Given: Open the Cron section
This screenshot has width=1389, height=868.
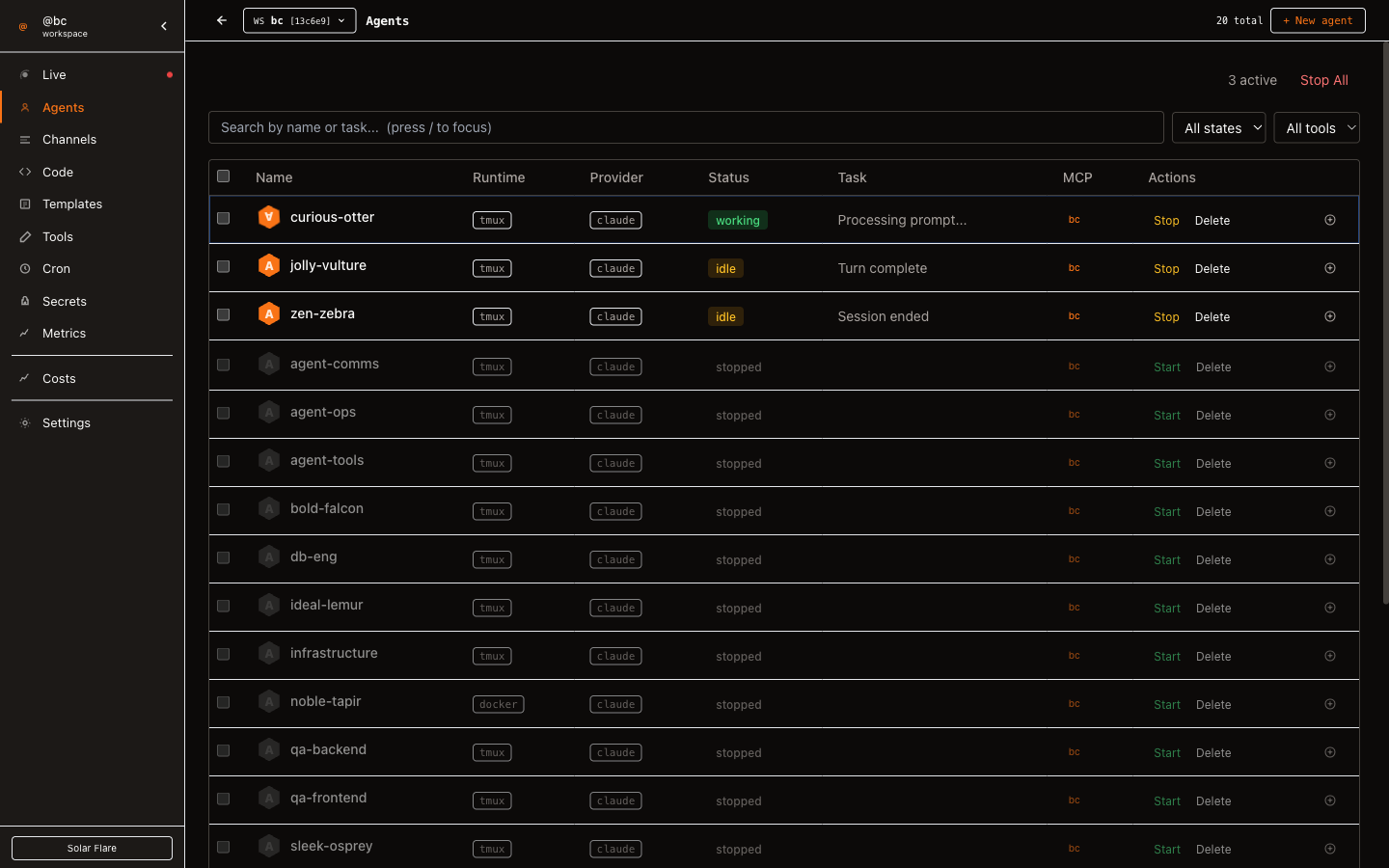Looking at the screenshot, I should (x=93, y=268).
